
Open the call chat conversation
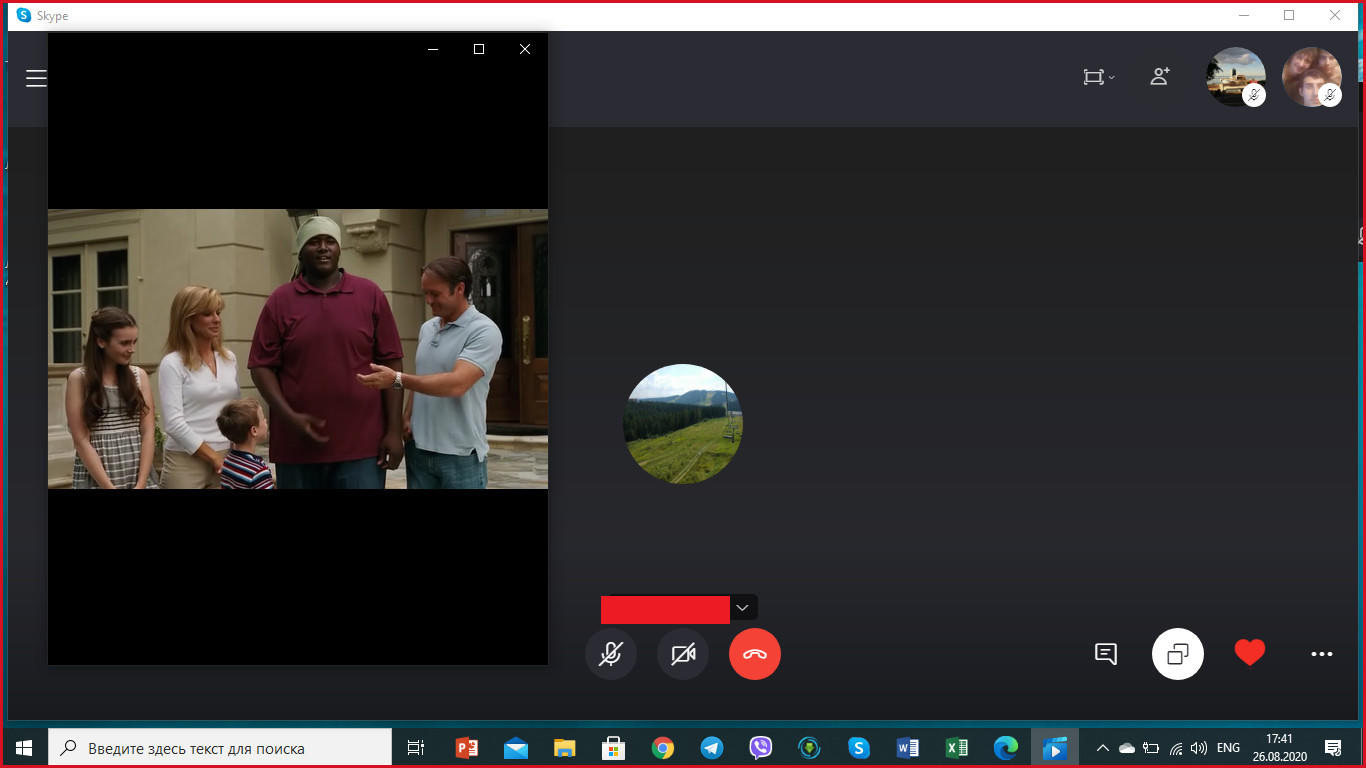pyautogui.click(x=1106, y=654)
